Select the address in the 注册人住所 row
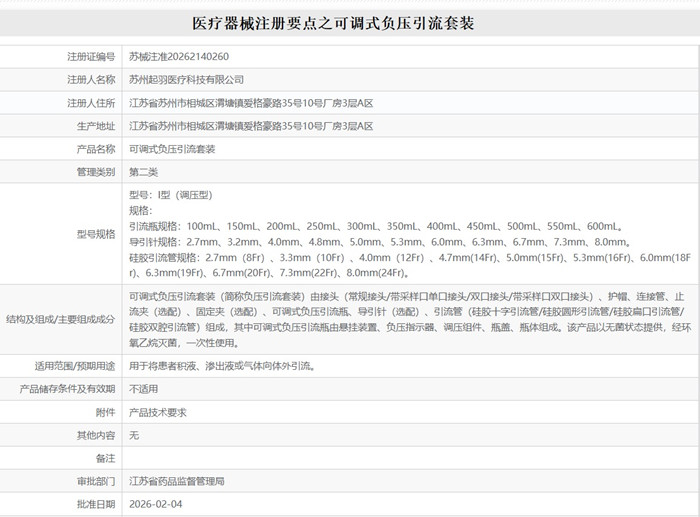 [x=251, y=103]
